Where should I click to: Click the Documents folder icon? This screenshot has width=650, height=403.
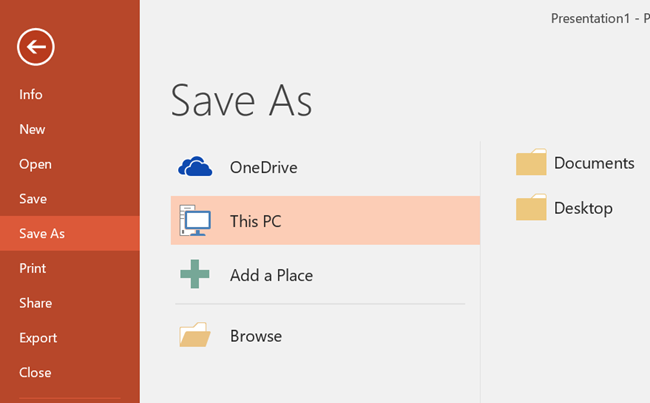tap(531, 163)
